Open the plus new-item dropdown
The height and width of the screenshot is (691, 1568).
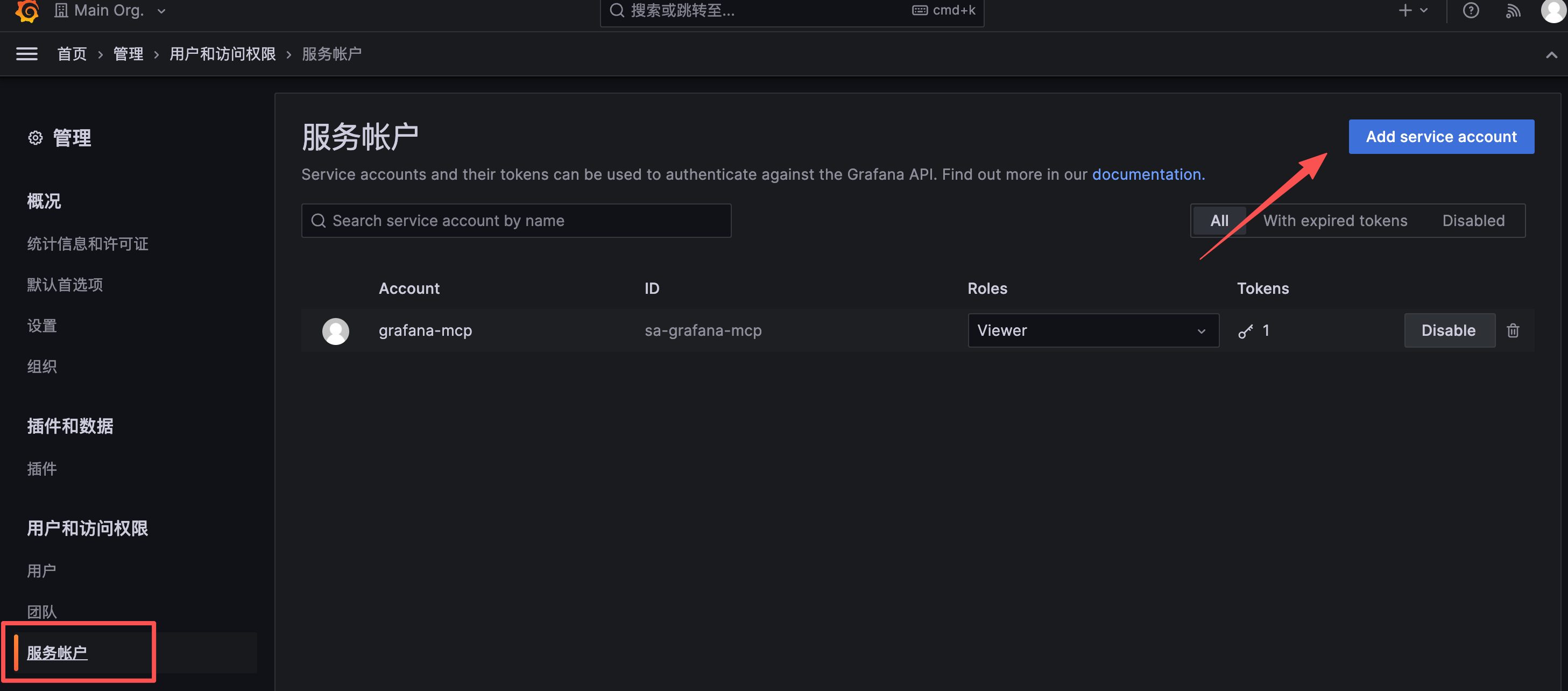pos(1414,10)
